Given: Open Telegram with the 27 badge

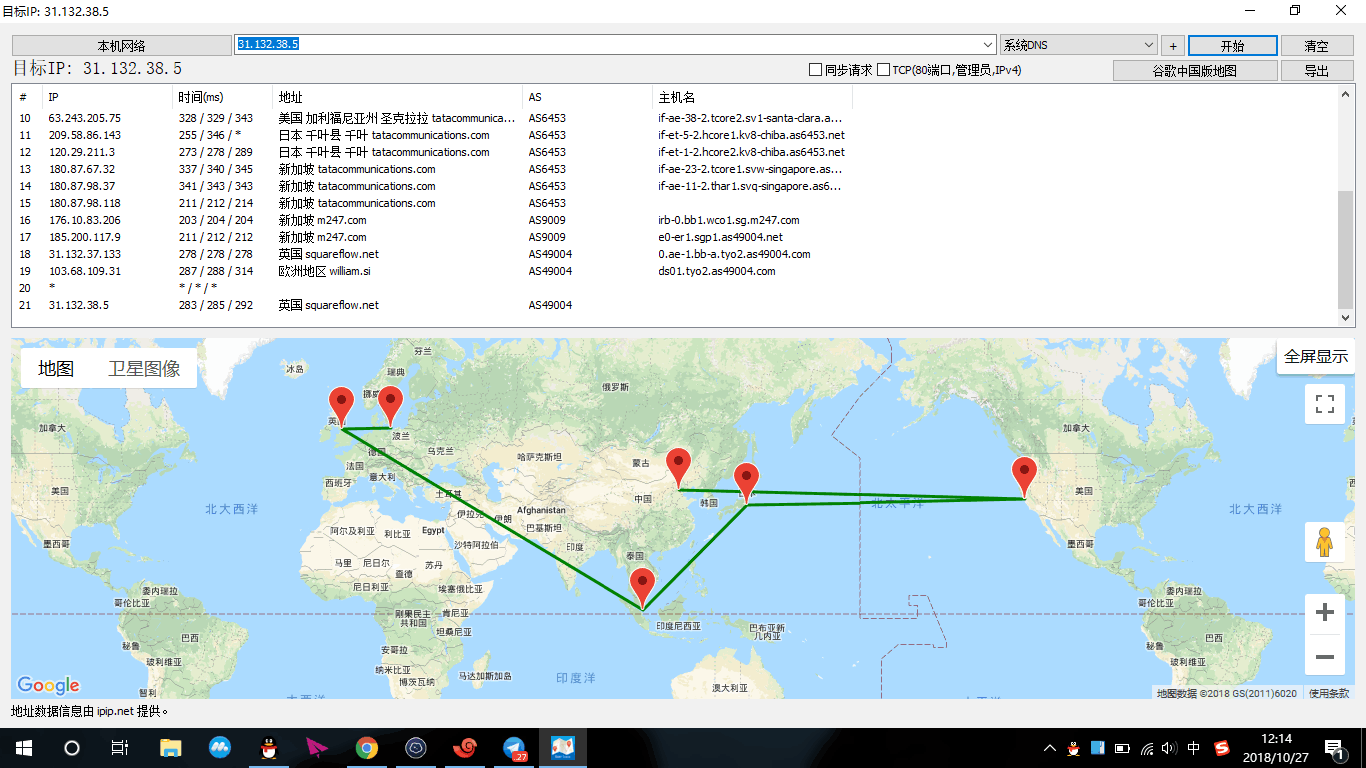Looking at the screenshot, I should 514,748.
